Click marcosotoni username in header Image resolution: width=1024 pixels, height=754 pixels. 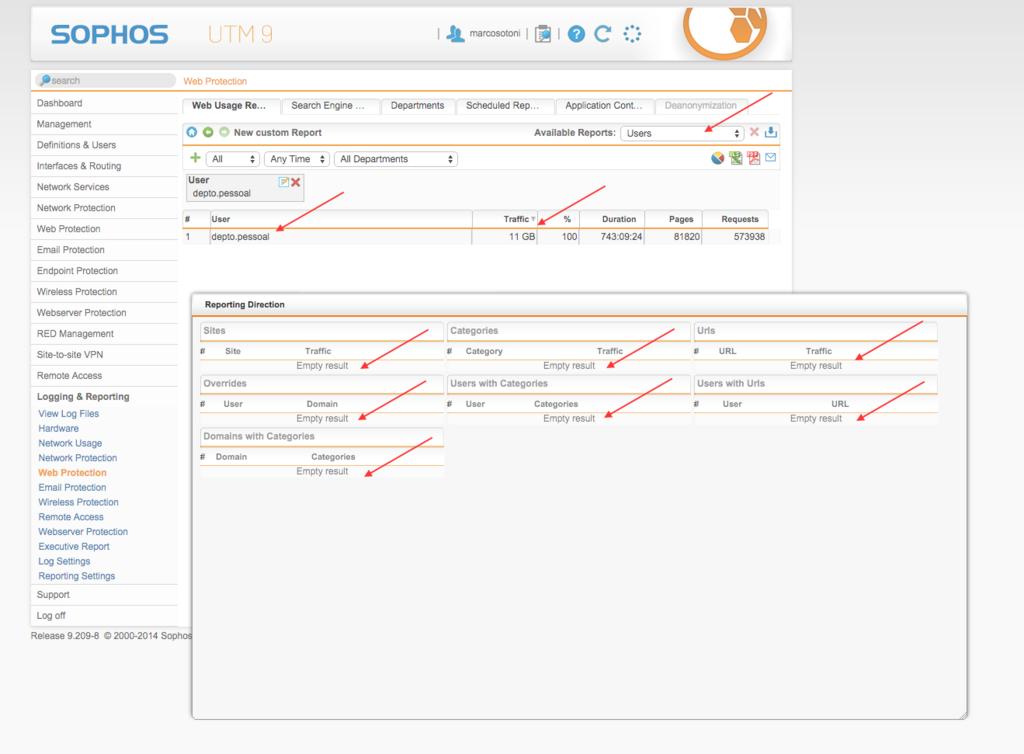(495, 33)
